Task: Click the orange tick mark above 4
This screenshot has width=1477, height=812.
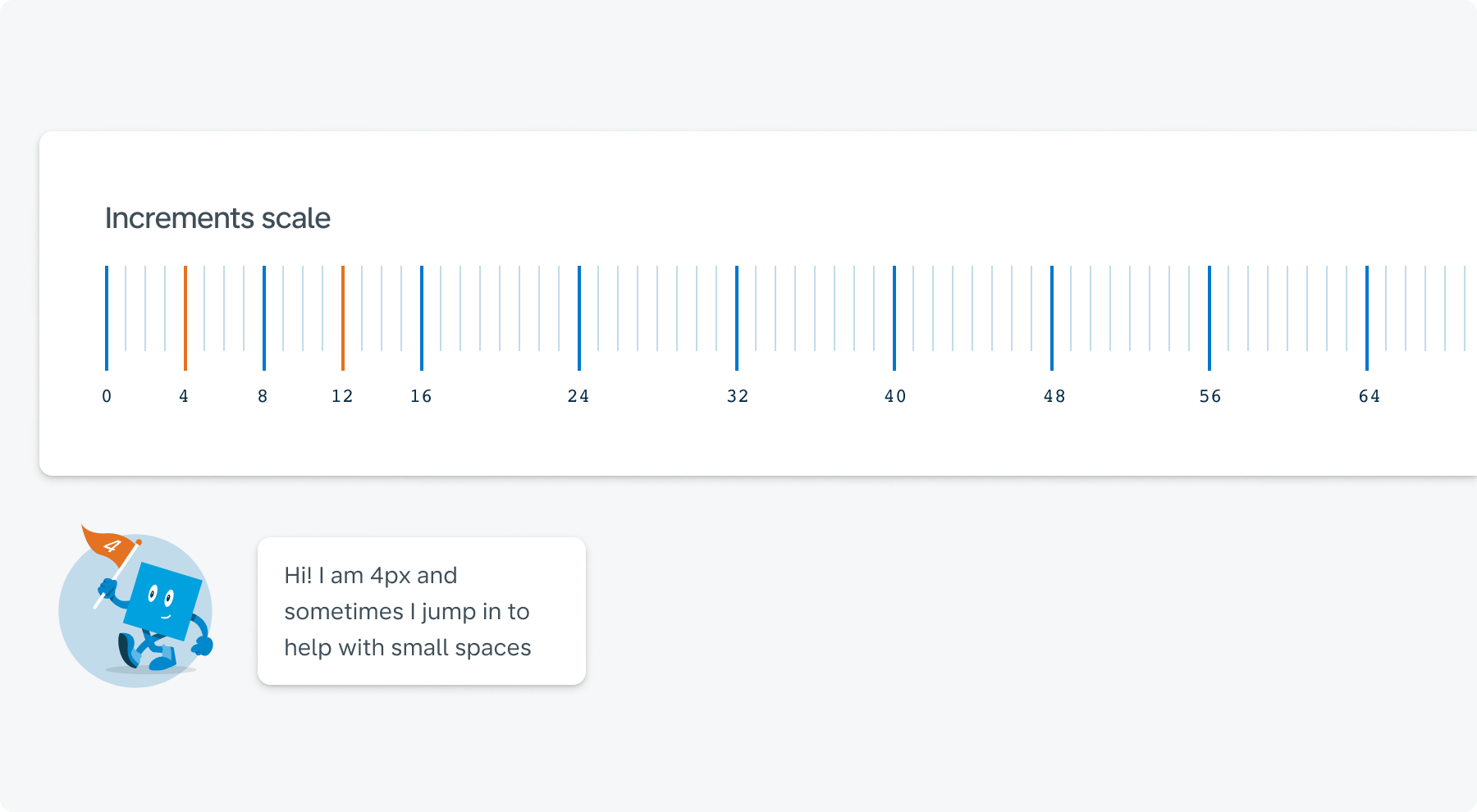Action: tap(185, 318)
